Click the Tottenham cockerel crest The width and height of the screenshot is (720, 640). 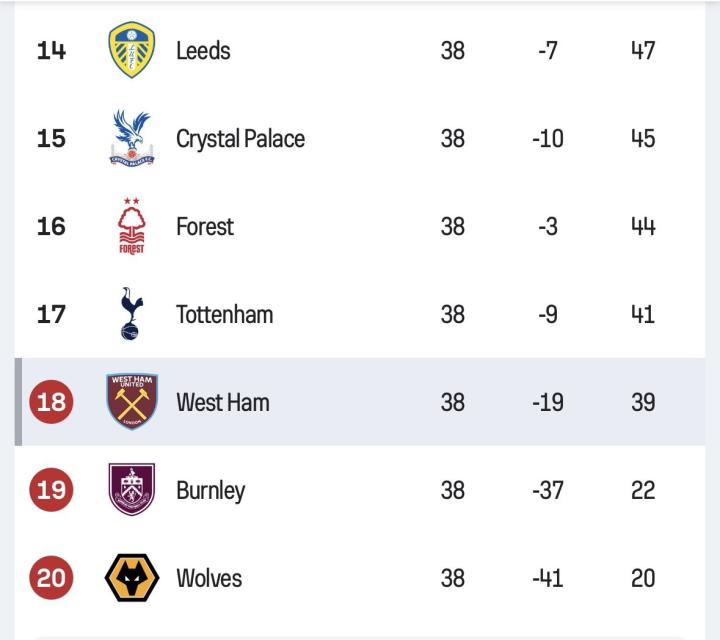[x=131, y=314]
